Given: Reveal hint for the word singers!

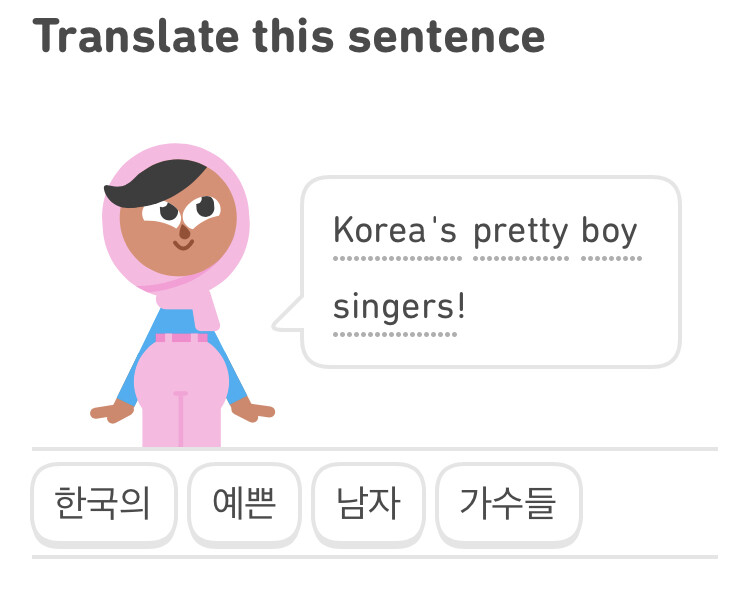Looking at the screenshot, I should click(399, 306).
